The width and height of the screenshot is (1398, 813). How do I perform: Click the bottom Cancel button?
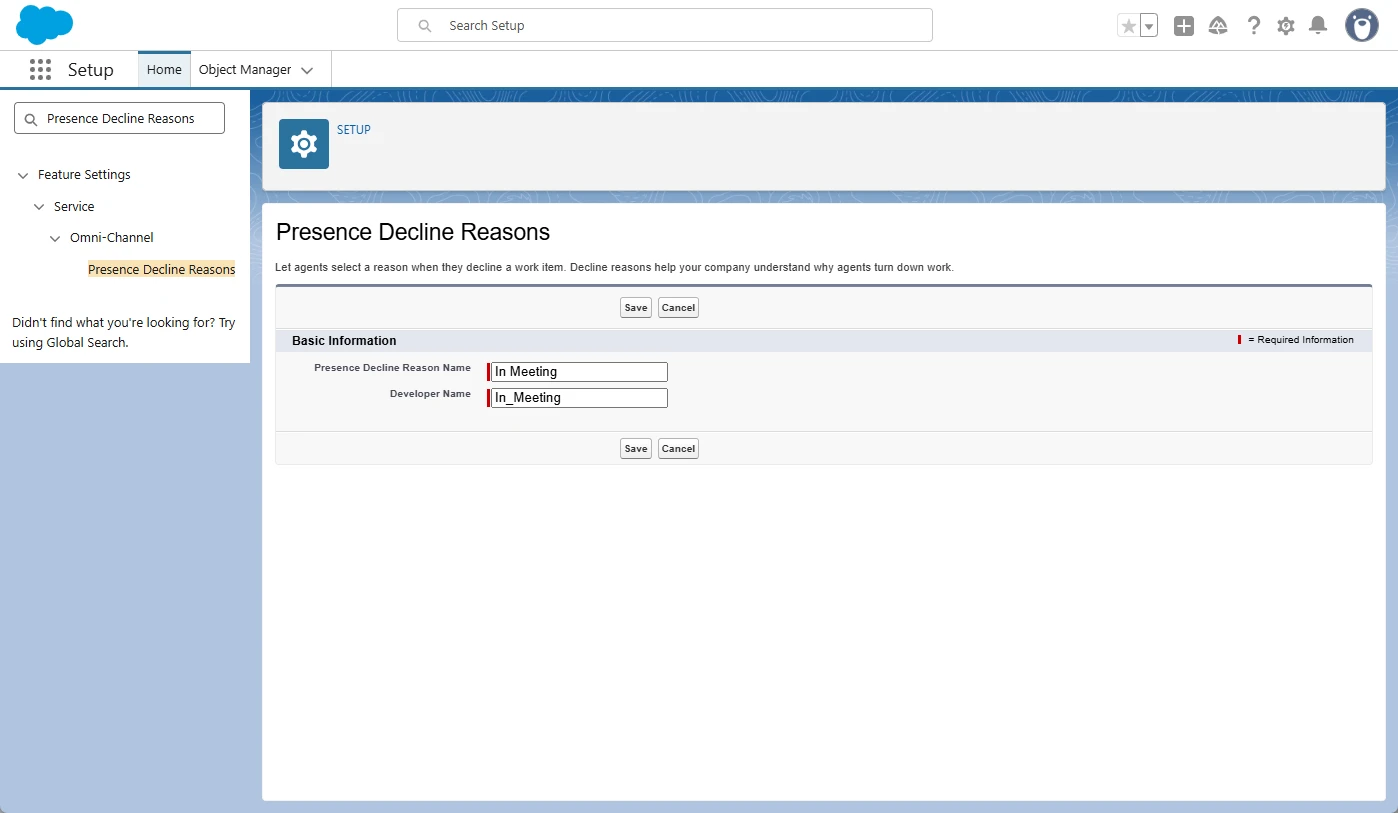678,449
